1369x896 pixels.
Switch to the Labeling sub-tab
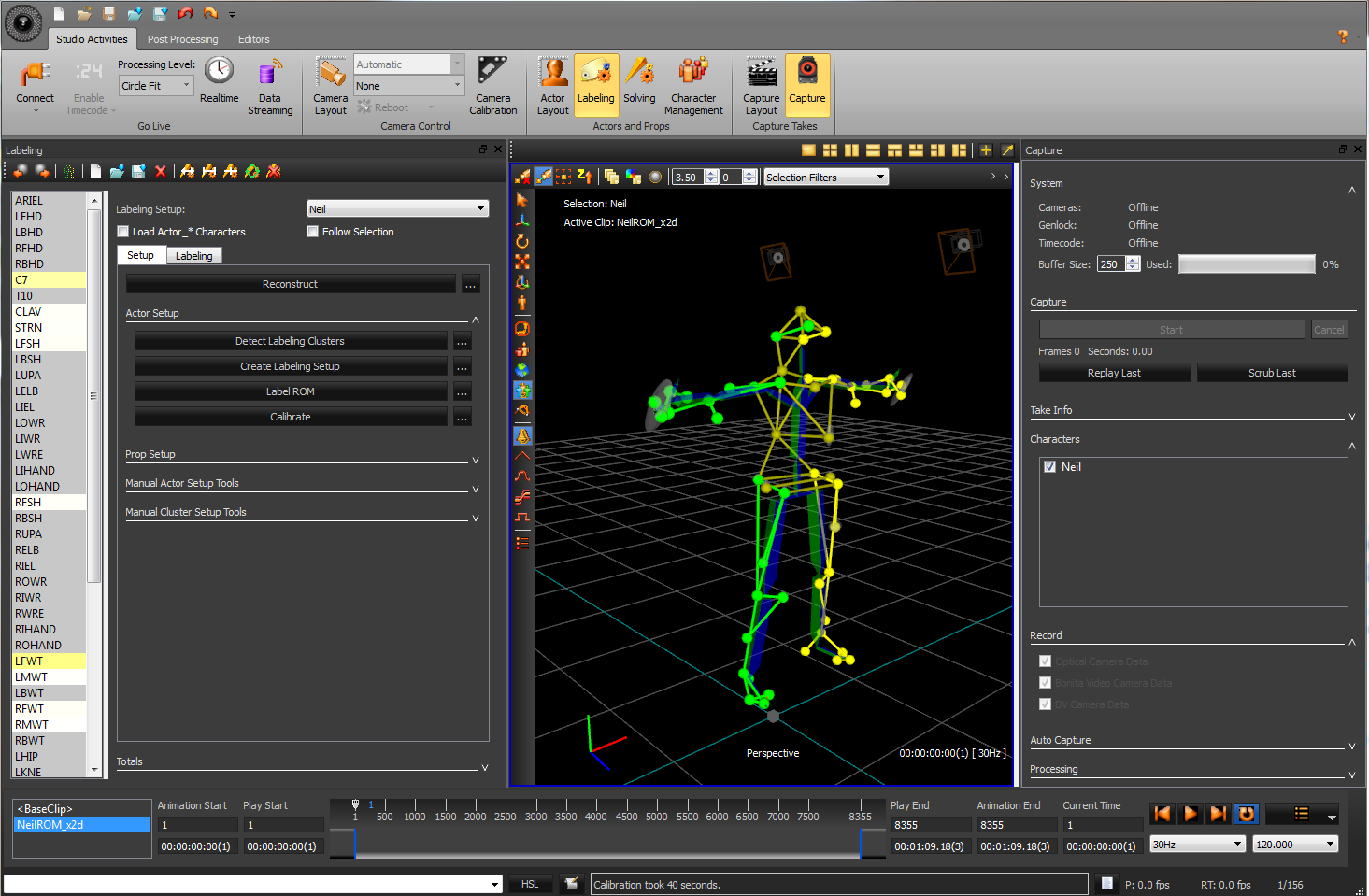point(193,256)
